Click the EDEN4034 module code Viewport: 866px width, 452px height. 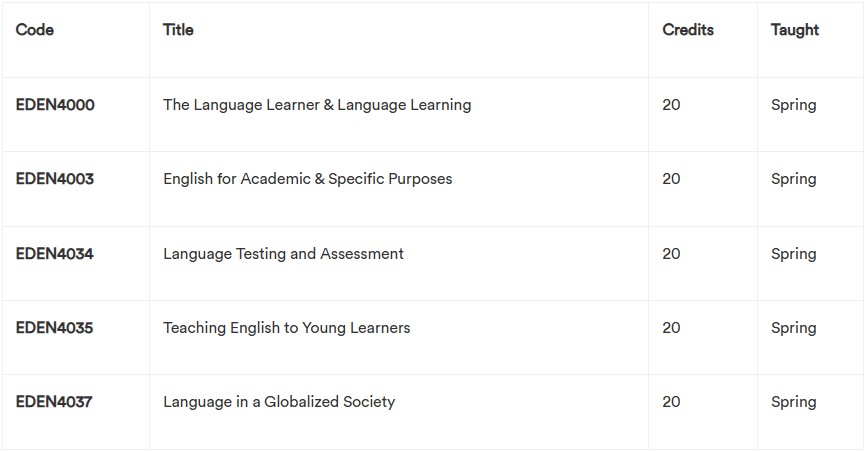pyautogui.click(x=55, y=254)
